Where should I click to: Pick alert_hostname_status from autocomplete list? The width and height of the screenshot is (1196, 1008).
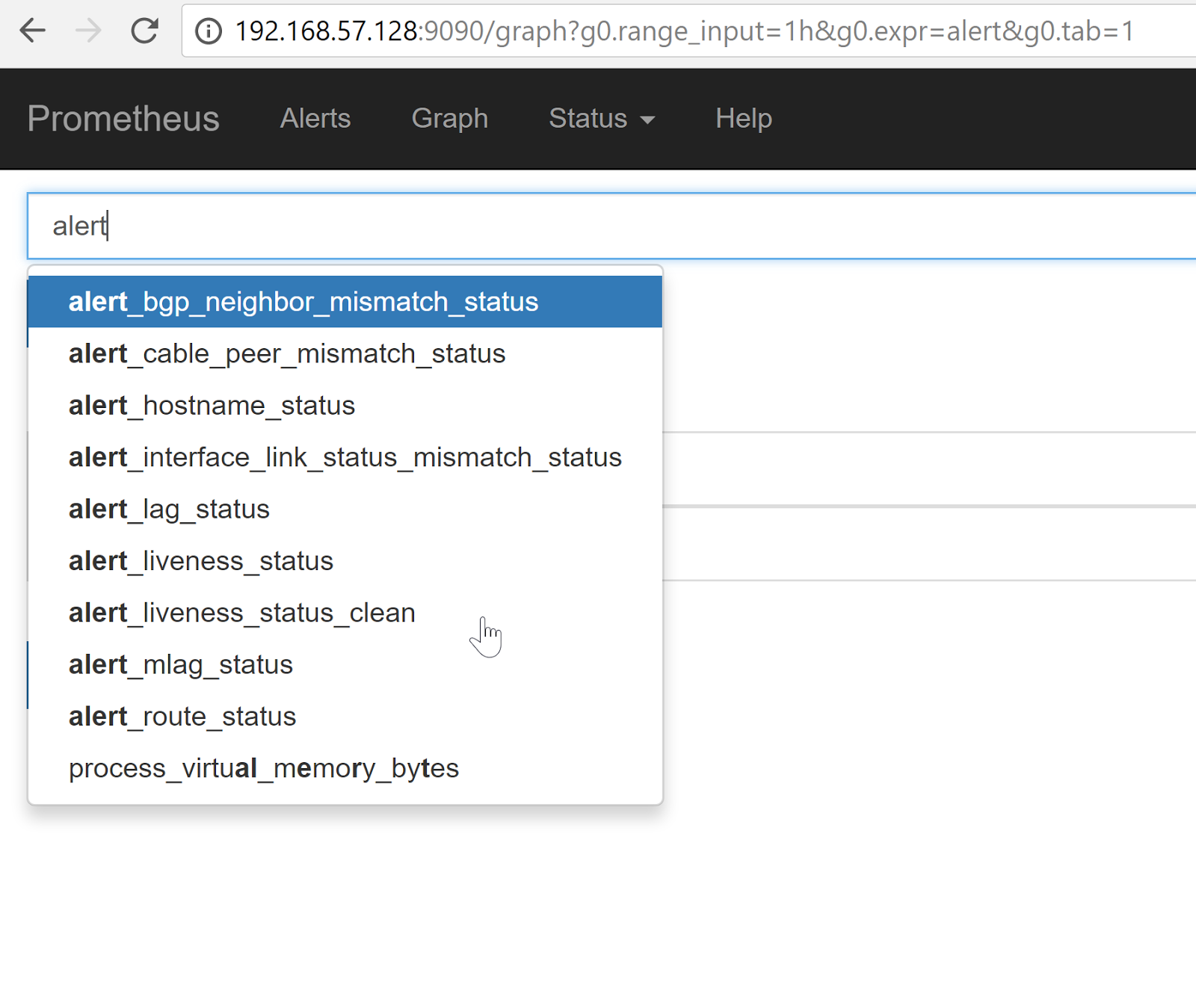coord(212,406)
